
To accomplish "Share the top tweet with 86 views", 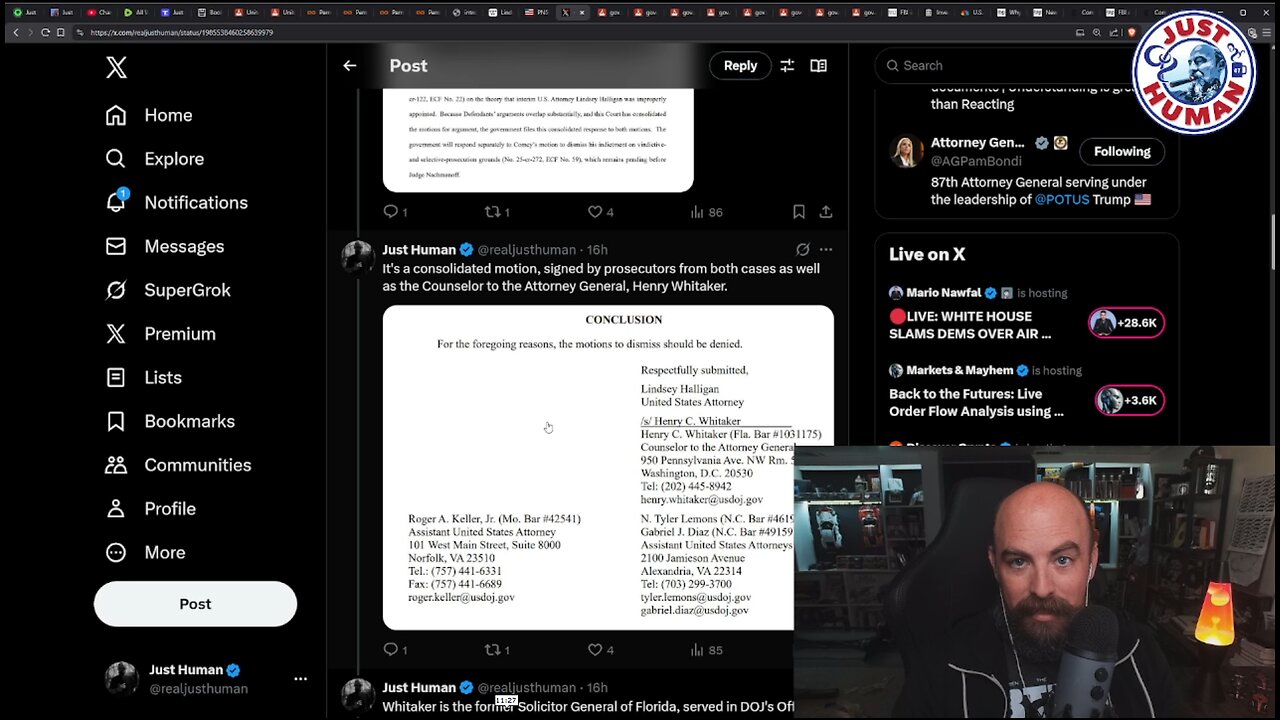I will [x=826, y=212].
